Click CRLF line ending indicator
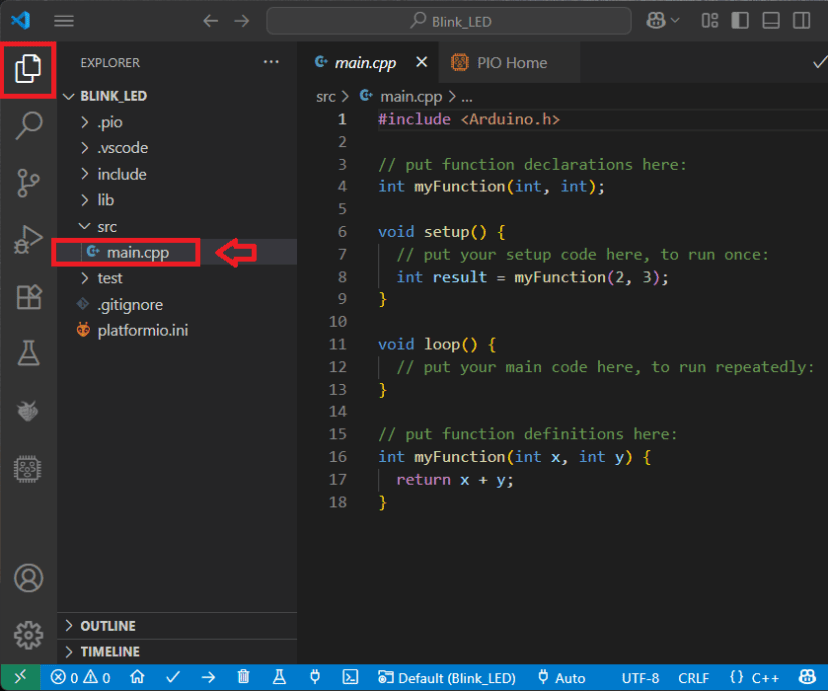Screen dimensions: 828x691 click(x=693, y=677)
